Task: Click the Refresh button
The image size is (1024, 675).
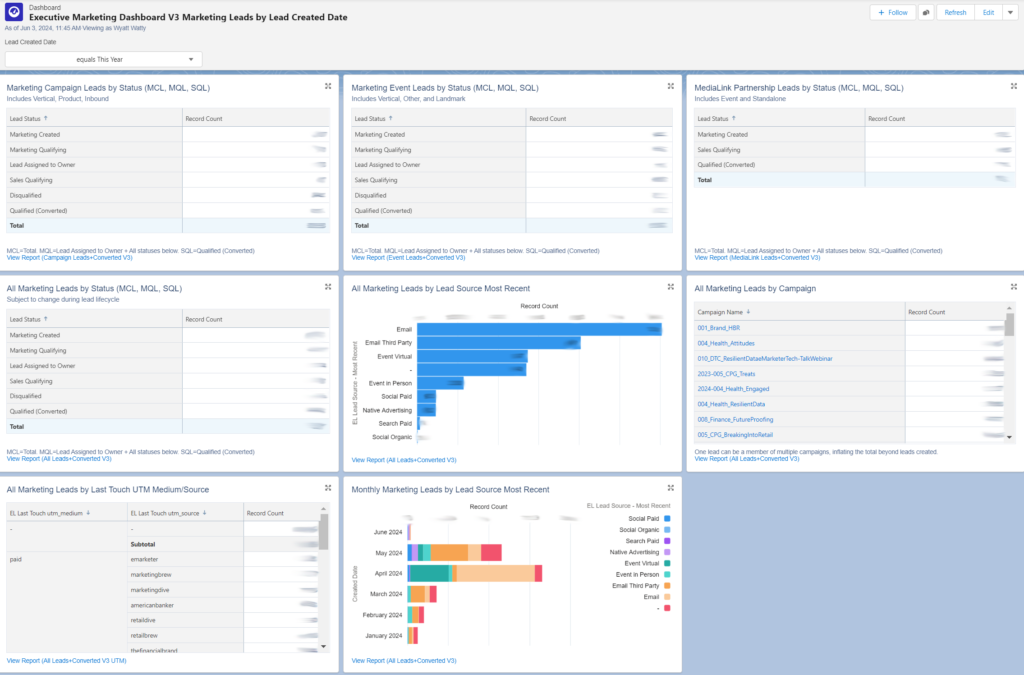Action: 955,12
